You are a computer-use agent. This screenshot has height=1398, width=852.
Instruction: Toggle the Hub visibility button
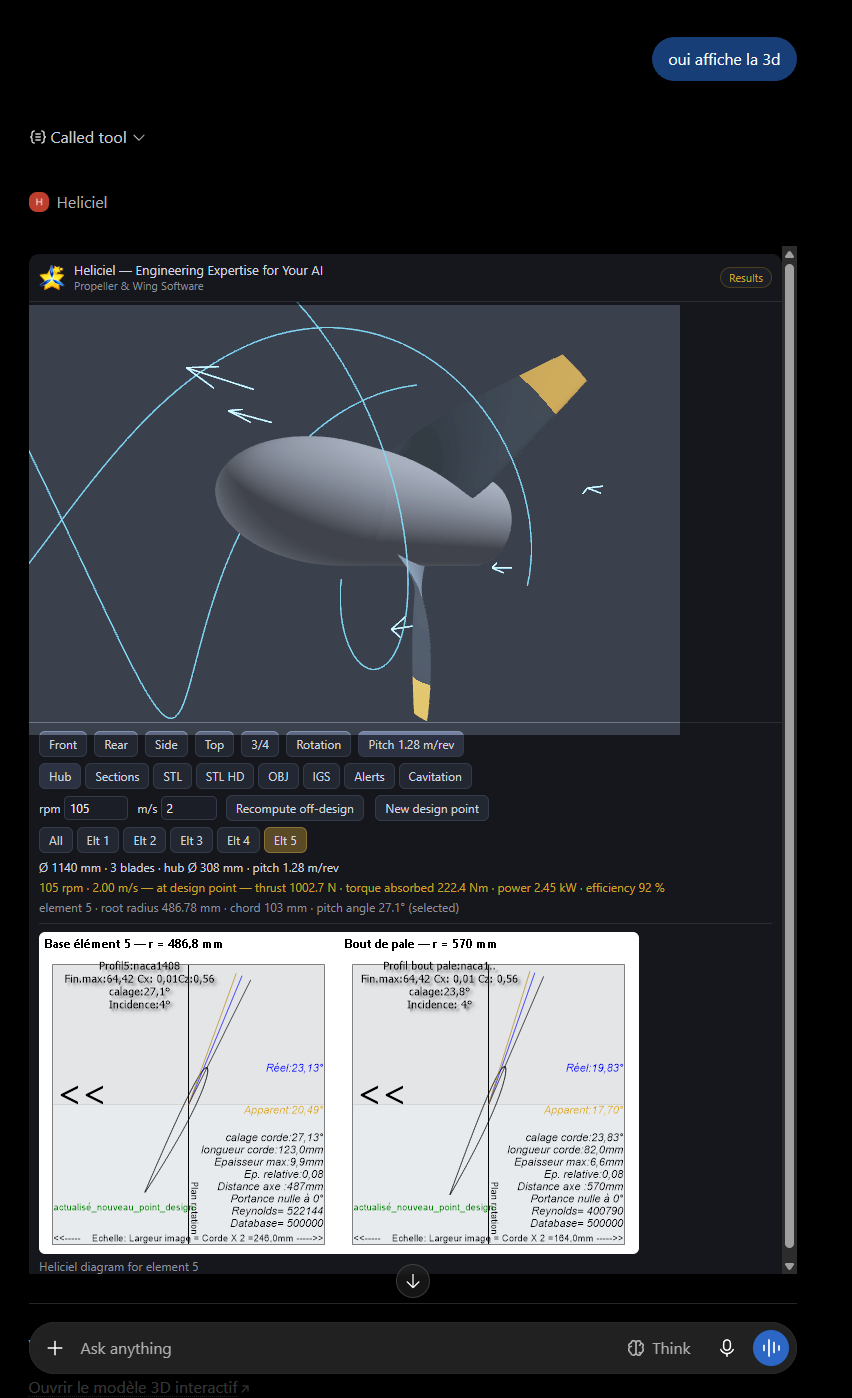coord(60,777)
